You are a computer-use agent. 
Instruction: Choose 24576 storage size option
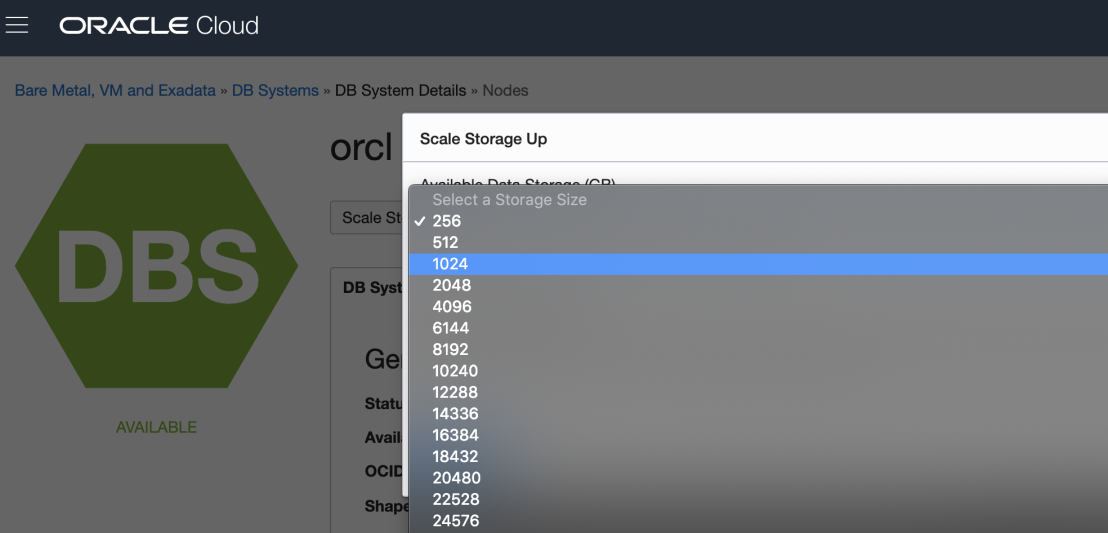[455, 520]
